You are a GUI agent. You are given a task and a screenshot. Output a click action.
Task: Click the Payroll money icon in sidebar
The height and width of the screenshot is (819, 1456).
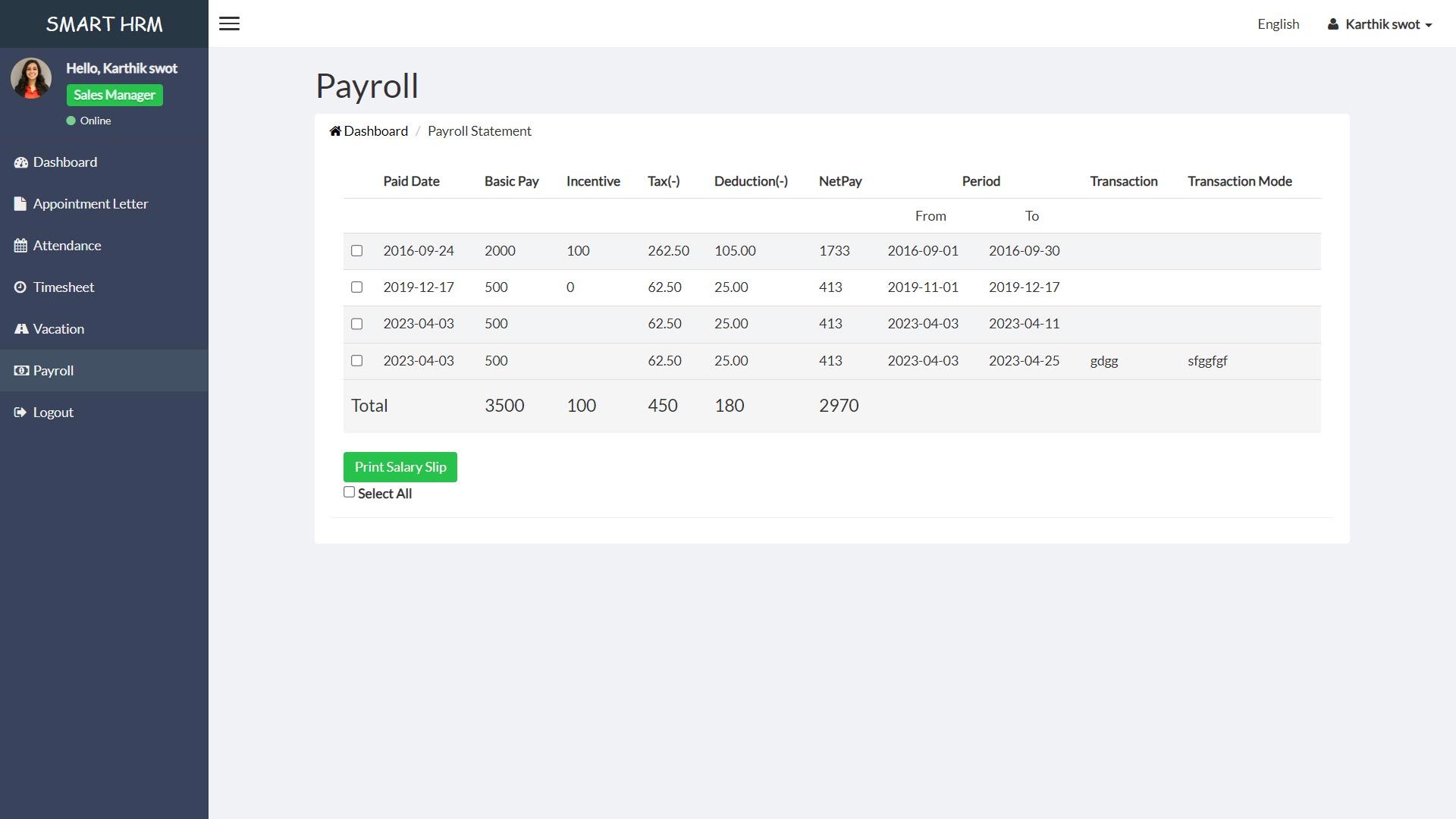[x=20, y=371]
